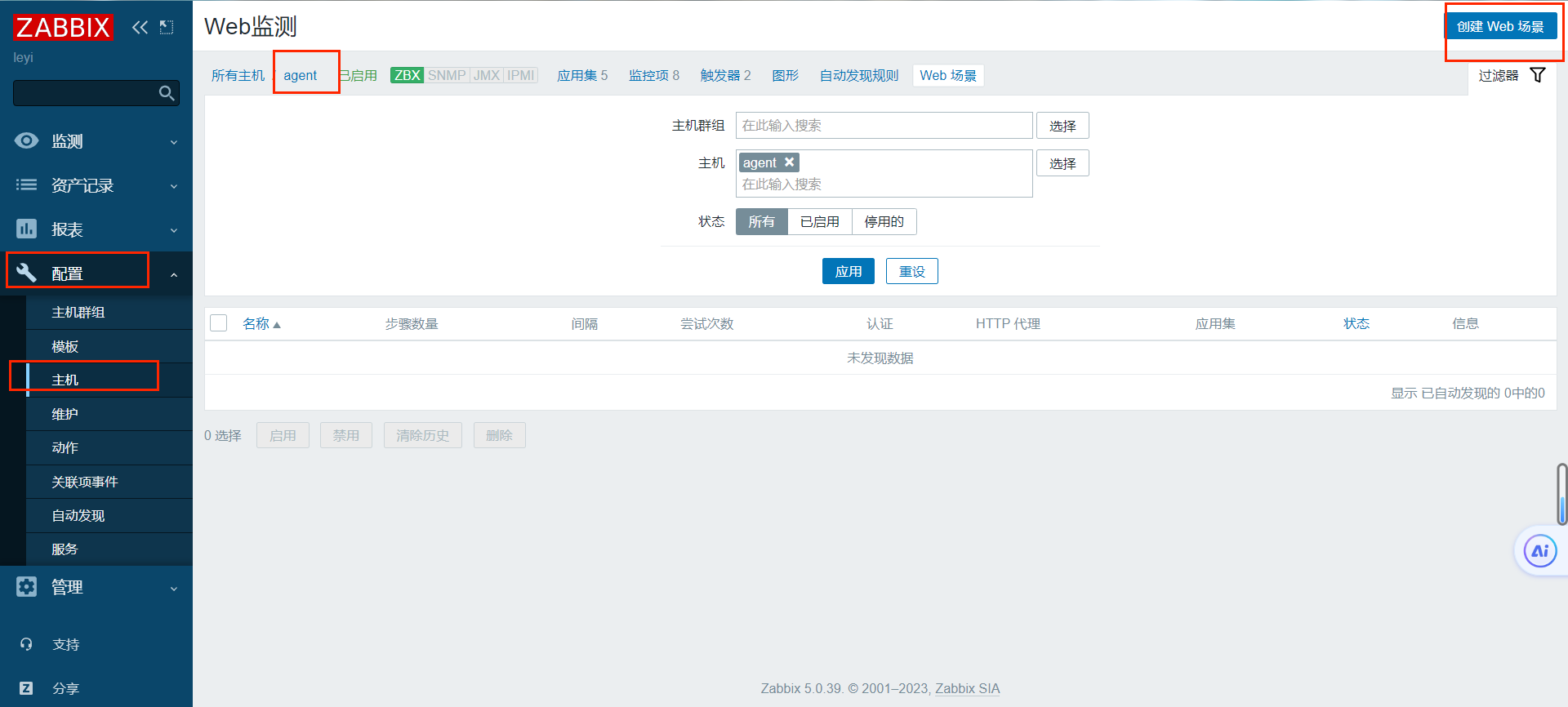Click 创建 Web 场景 button
The image size is (1568, 707).
[1500, 26]
